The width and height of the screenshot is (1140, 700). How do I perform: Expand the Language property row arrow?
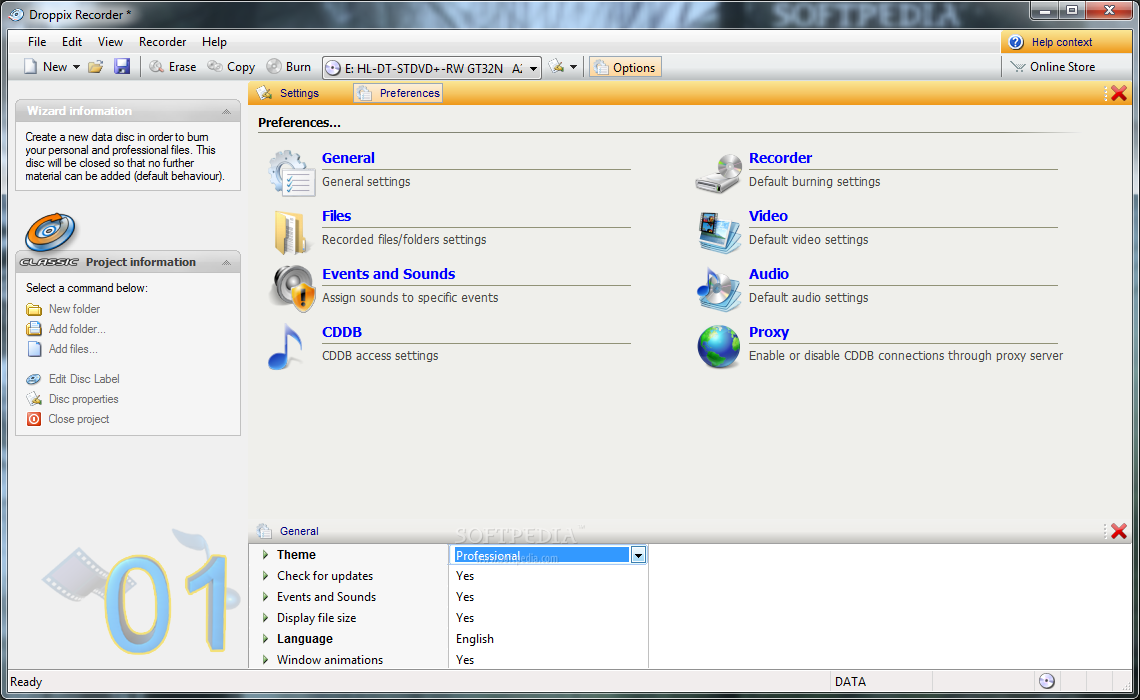tap(265, 639)
